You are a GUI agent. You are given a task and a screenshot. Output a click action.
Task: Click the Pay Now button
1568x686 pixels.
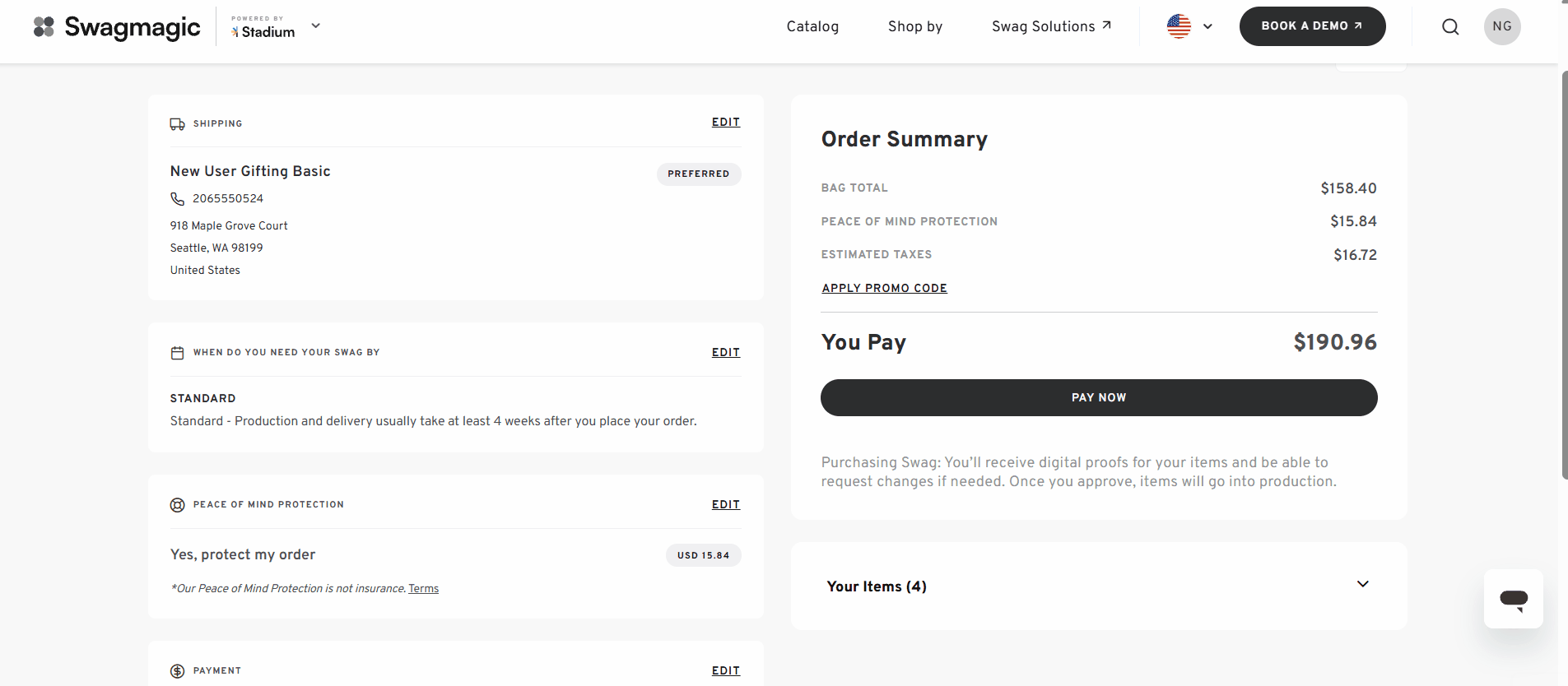[x=1099, y=397]
